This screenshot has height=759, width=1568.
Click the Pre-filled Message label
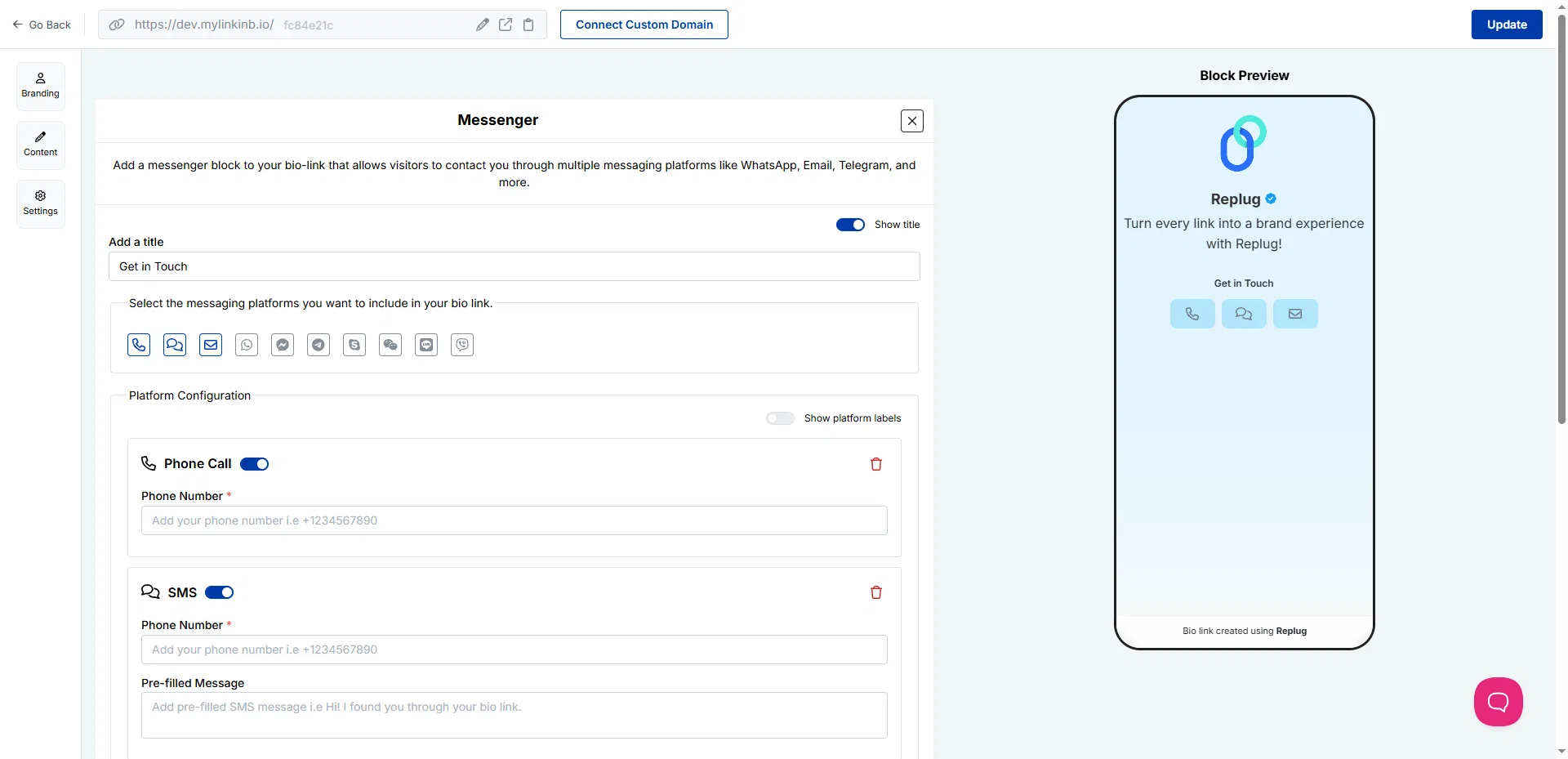pyautogui.click(x=193, y=683)
